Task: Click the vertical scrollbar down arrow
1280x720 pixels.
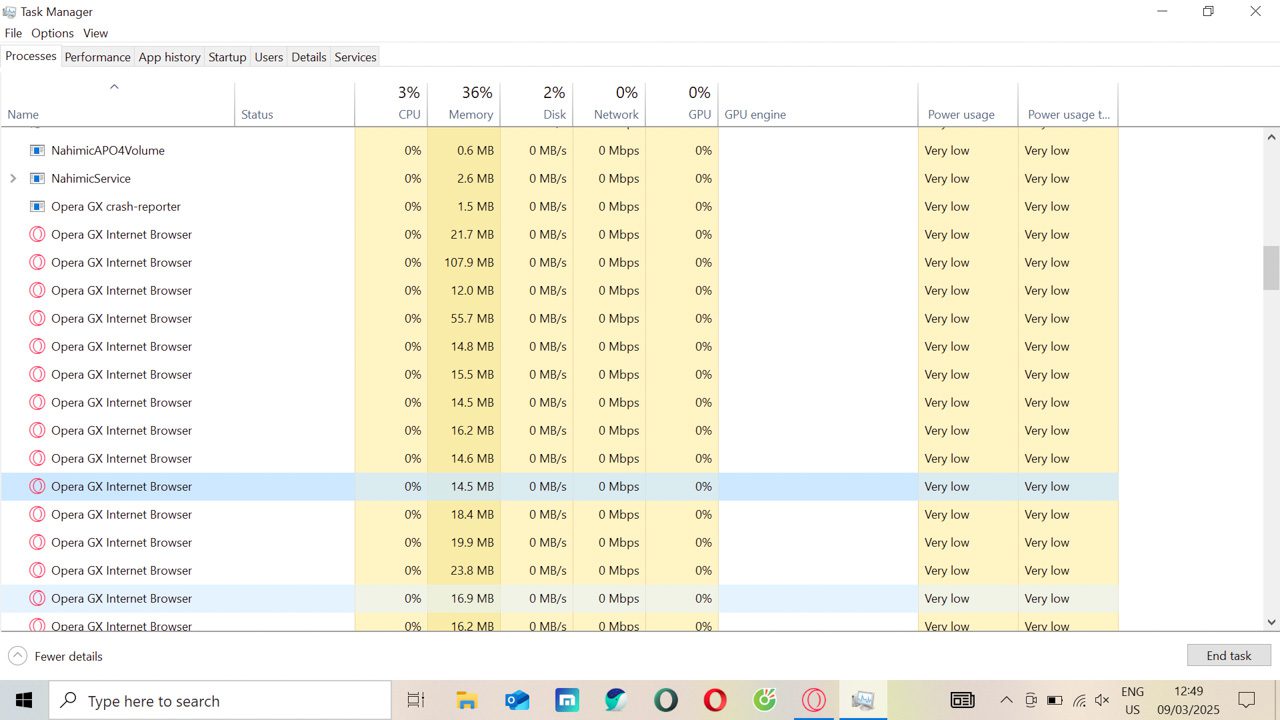Action: click(x=1272, y=622)
